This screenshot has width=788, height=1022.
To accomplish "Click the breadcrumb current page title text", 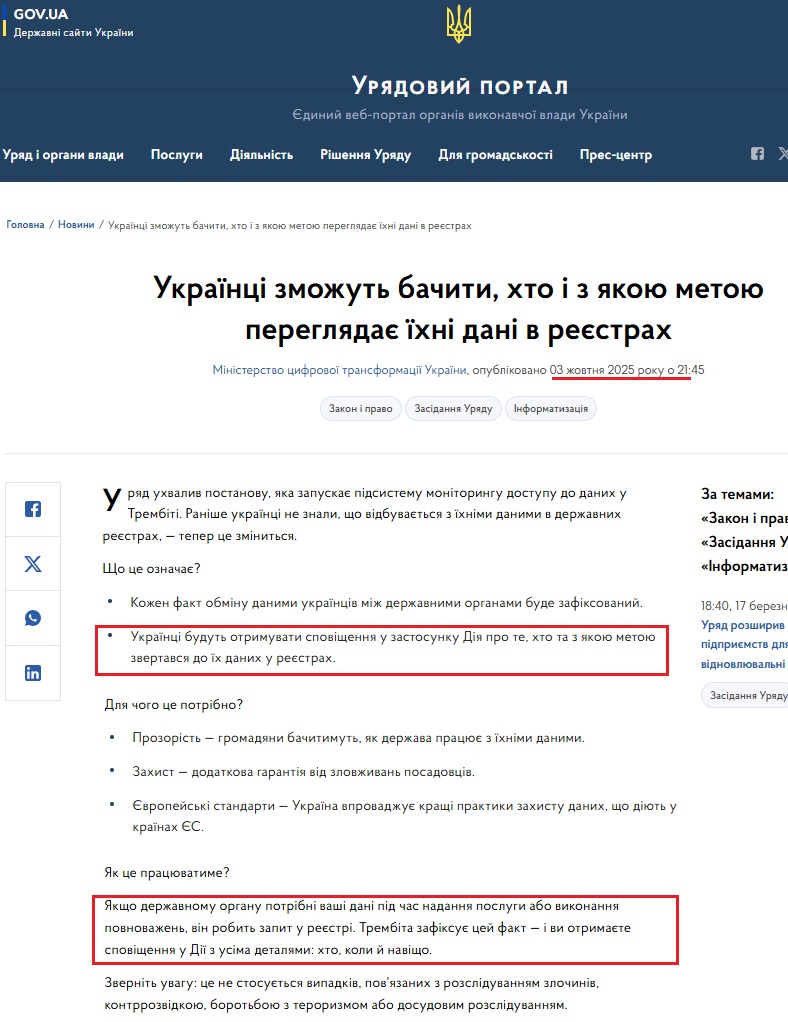I will point(289,226).
